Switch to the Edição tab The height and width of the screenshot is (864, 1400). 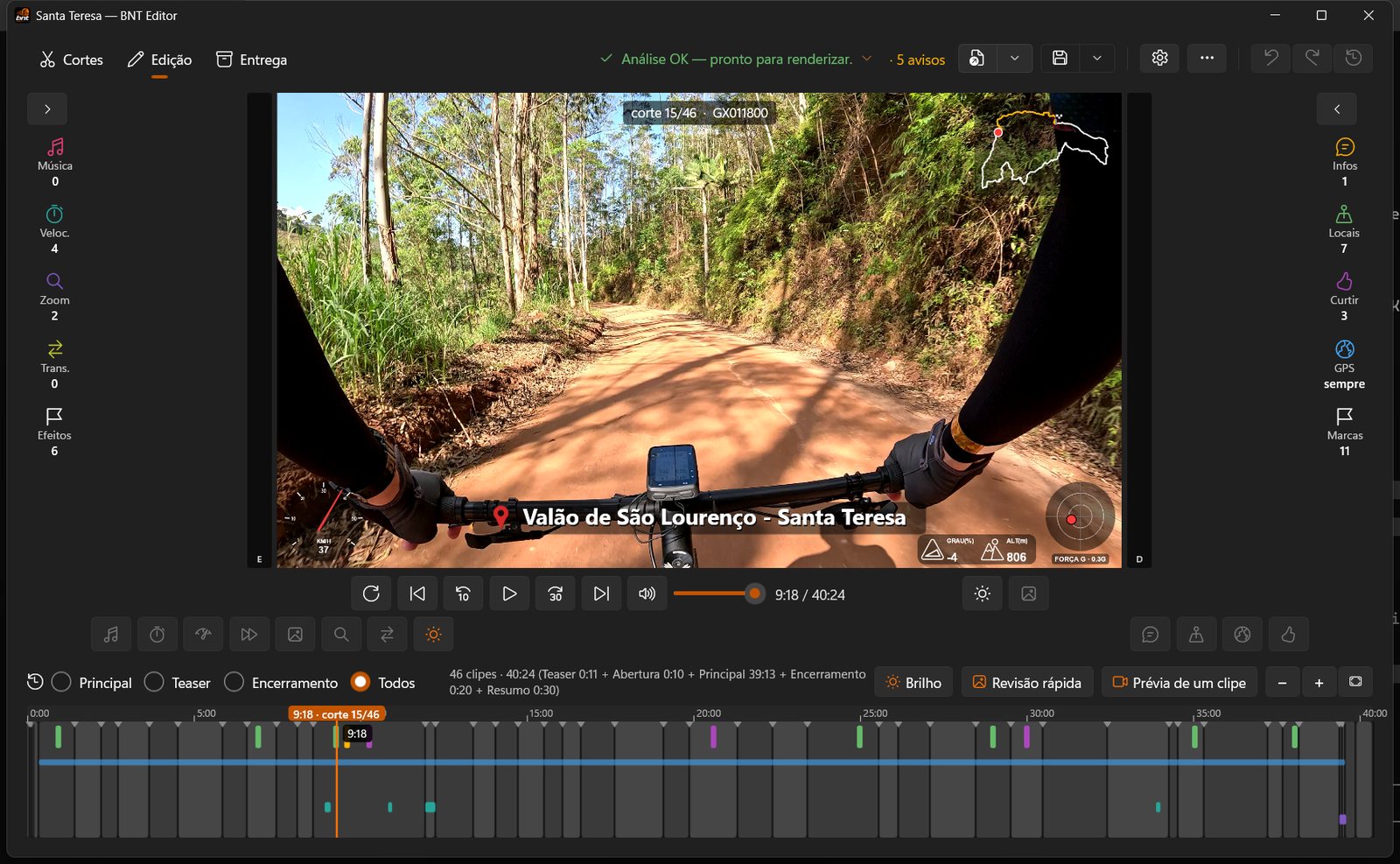click(159, 60)
